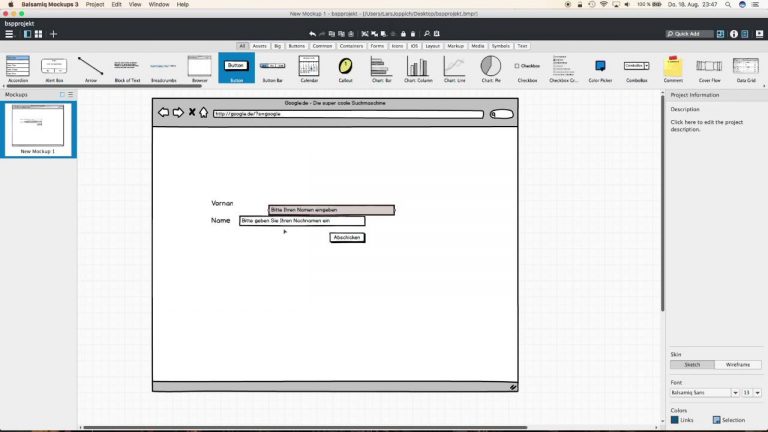Pick the Chart: Pie control
The image size is (768, 432).
point(491,69)
